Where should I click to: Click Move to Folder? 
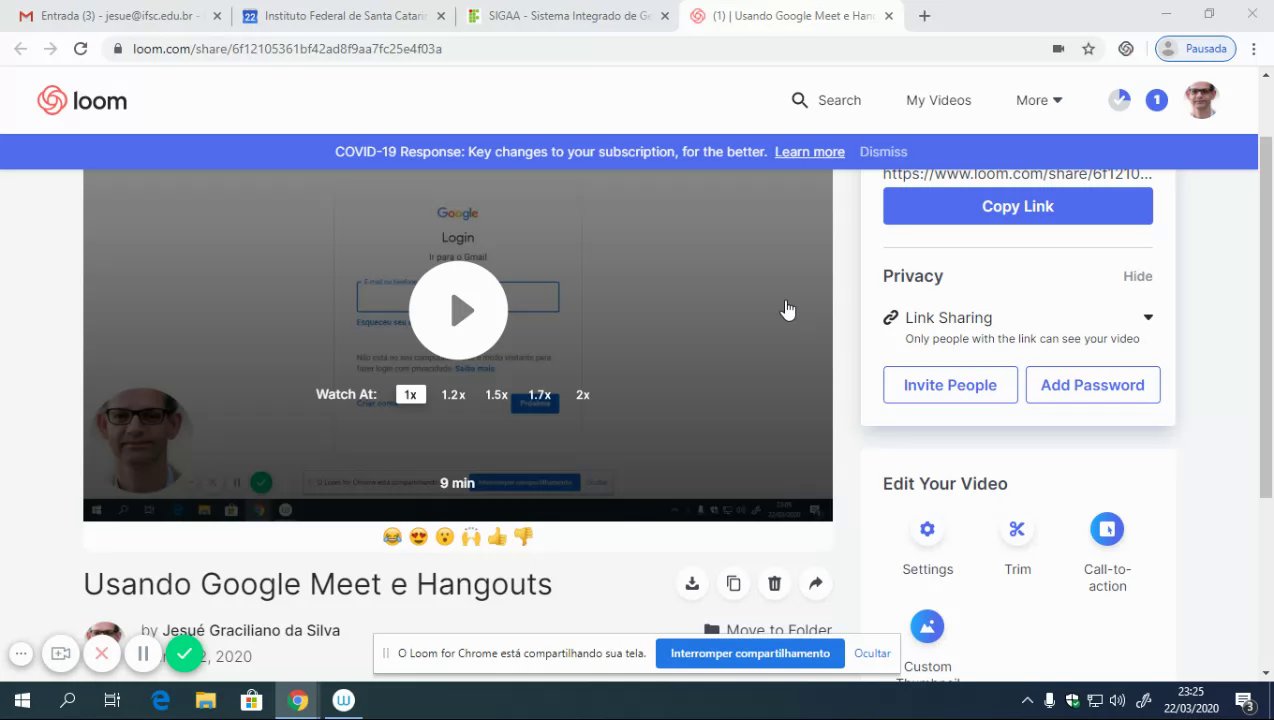(x=768, y=630)
